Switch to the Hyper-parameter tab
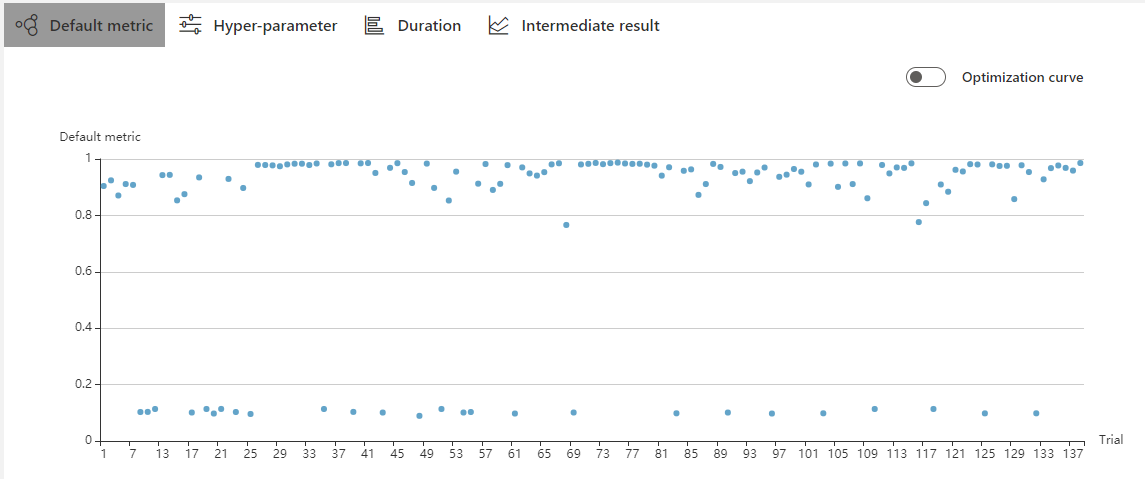This screenshot has width=1145, height=479. click(x=275, y=25)
